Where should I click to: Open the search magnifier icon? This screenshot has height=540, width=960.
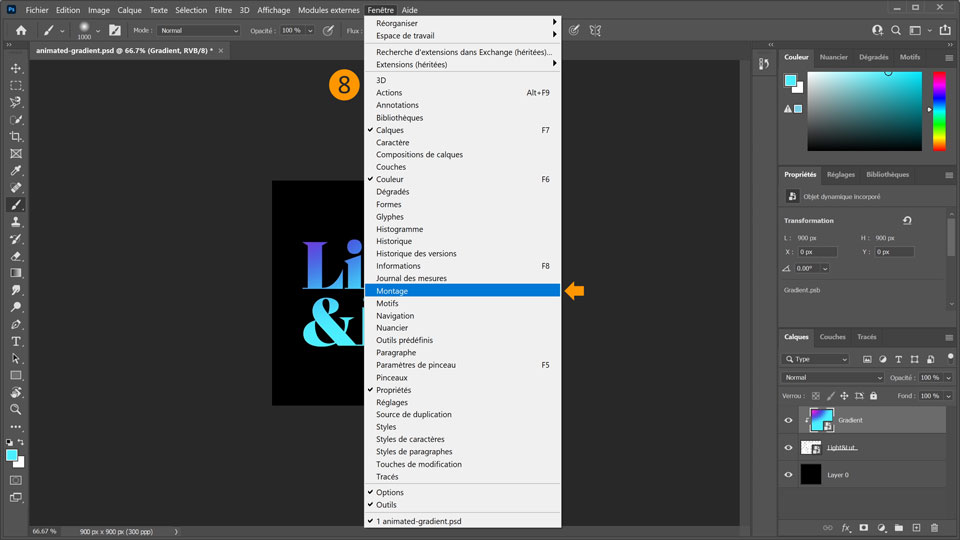click(896, 30)
